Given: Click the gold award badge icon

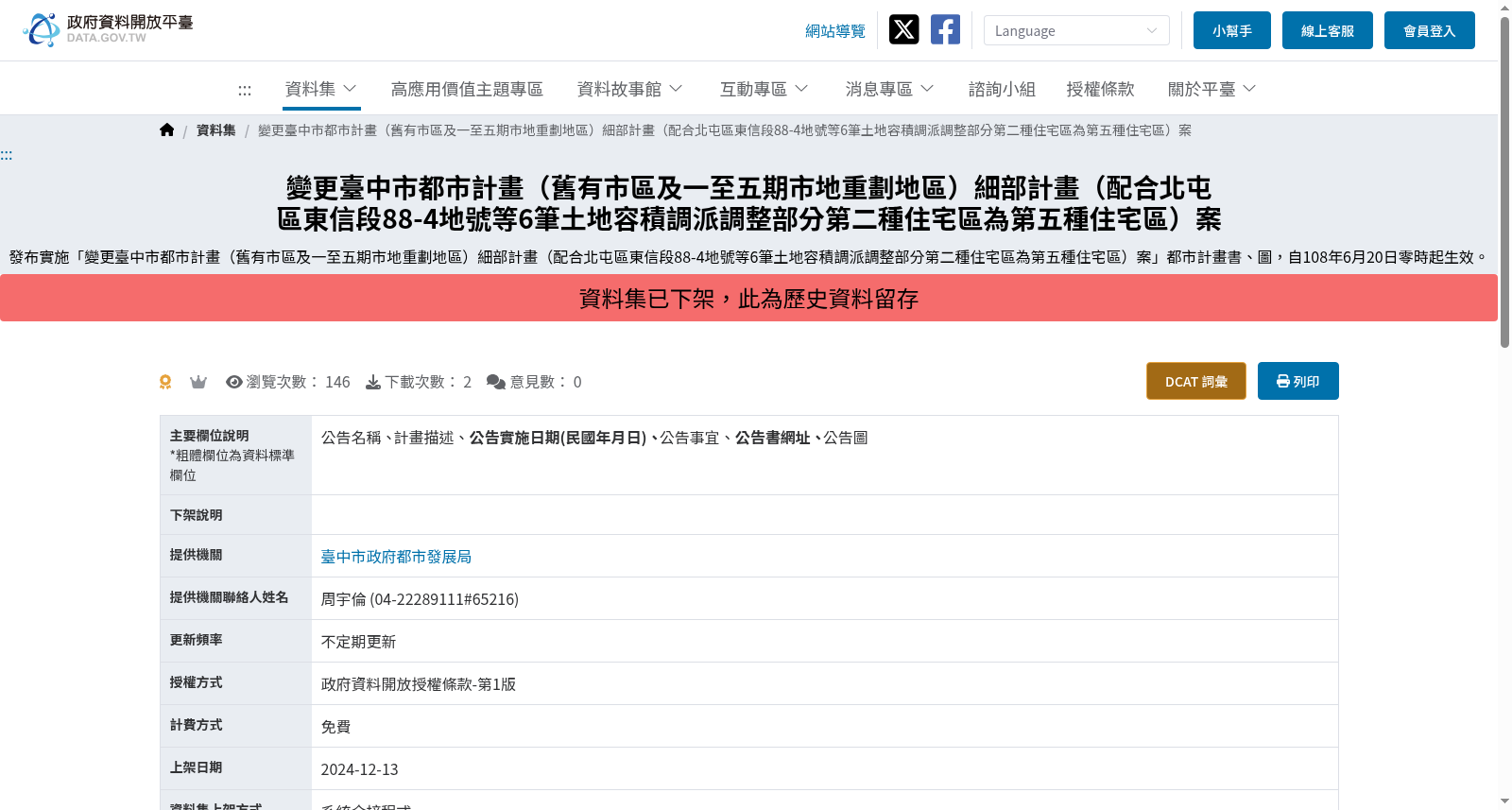Looking at the screenshot, I should [x=165, y=382].
